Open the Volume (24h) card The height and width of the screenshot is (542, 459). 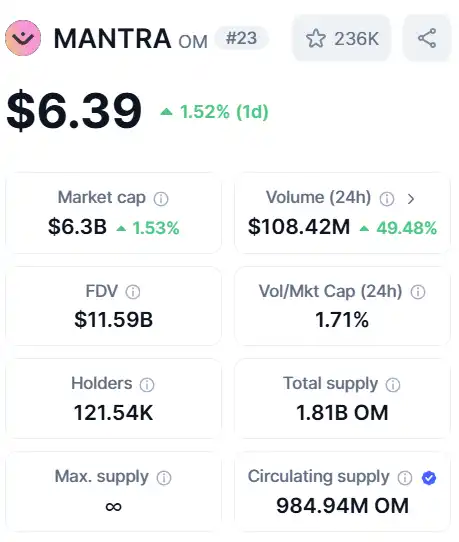pyautogui.click(x=342, y=213)
